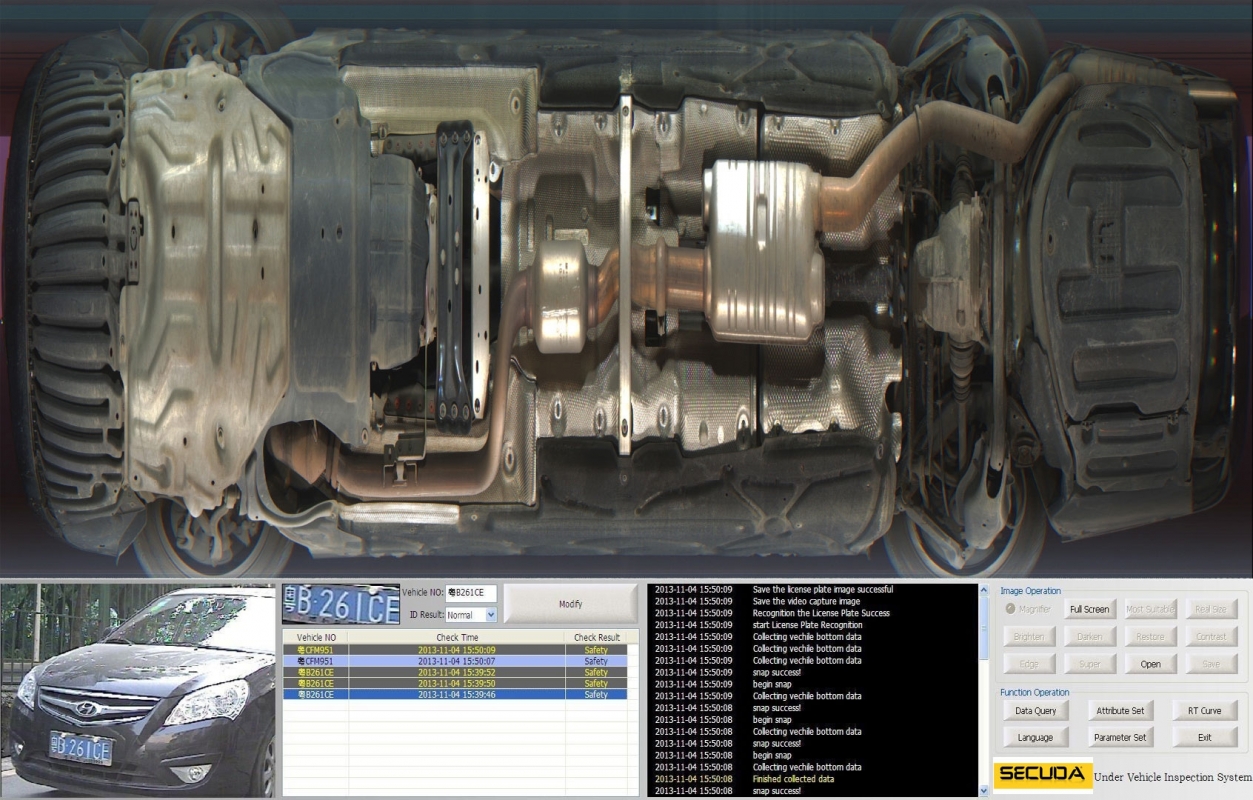Select the Magnifier radio option
1253x800 pixels.
(x=1010, y=609)
